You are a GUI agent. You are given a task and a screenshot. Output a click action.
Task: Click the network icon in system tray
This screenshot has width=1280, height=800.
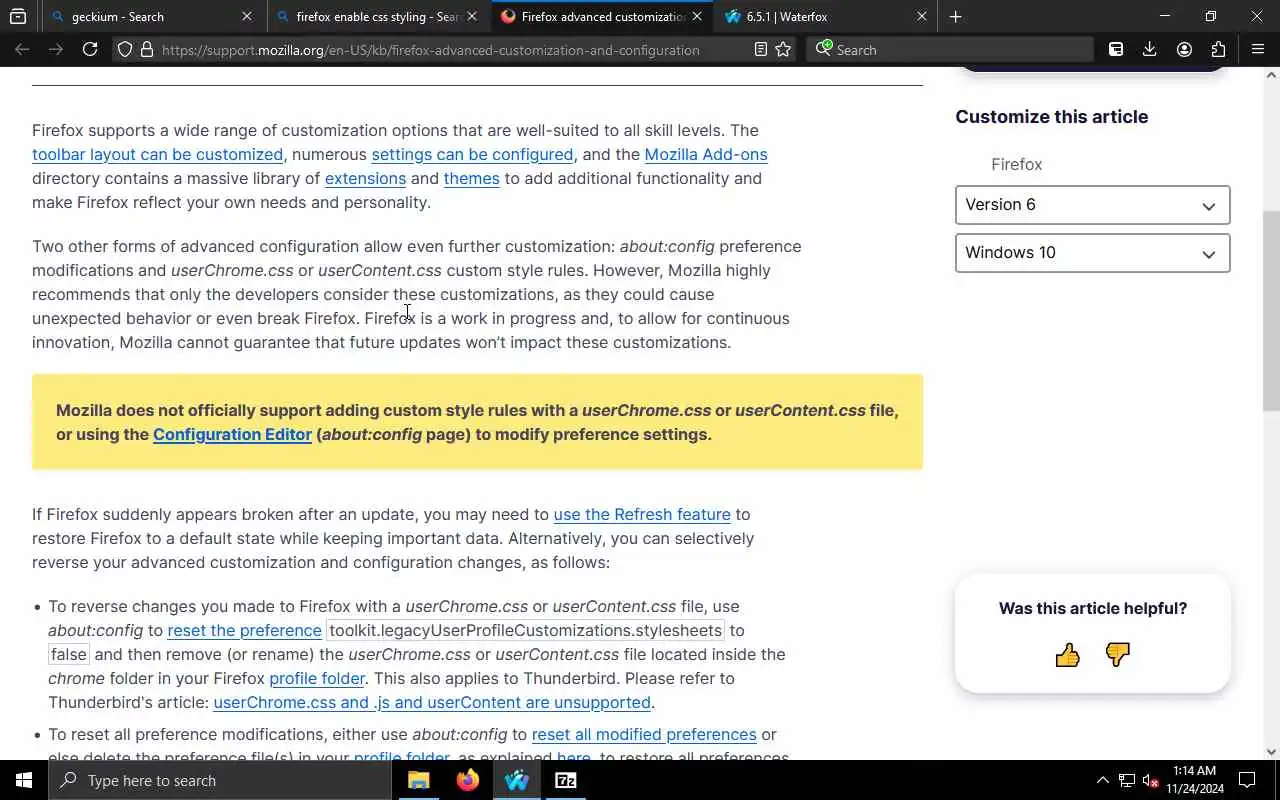[1127, 780]
